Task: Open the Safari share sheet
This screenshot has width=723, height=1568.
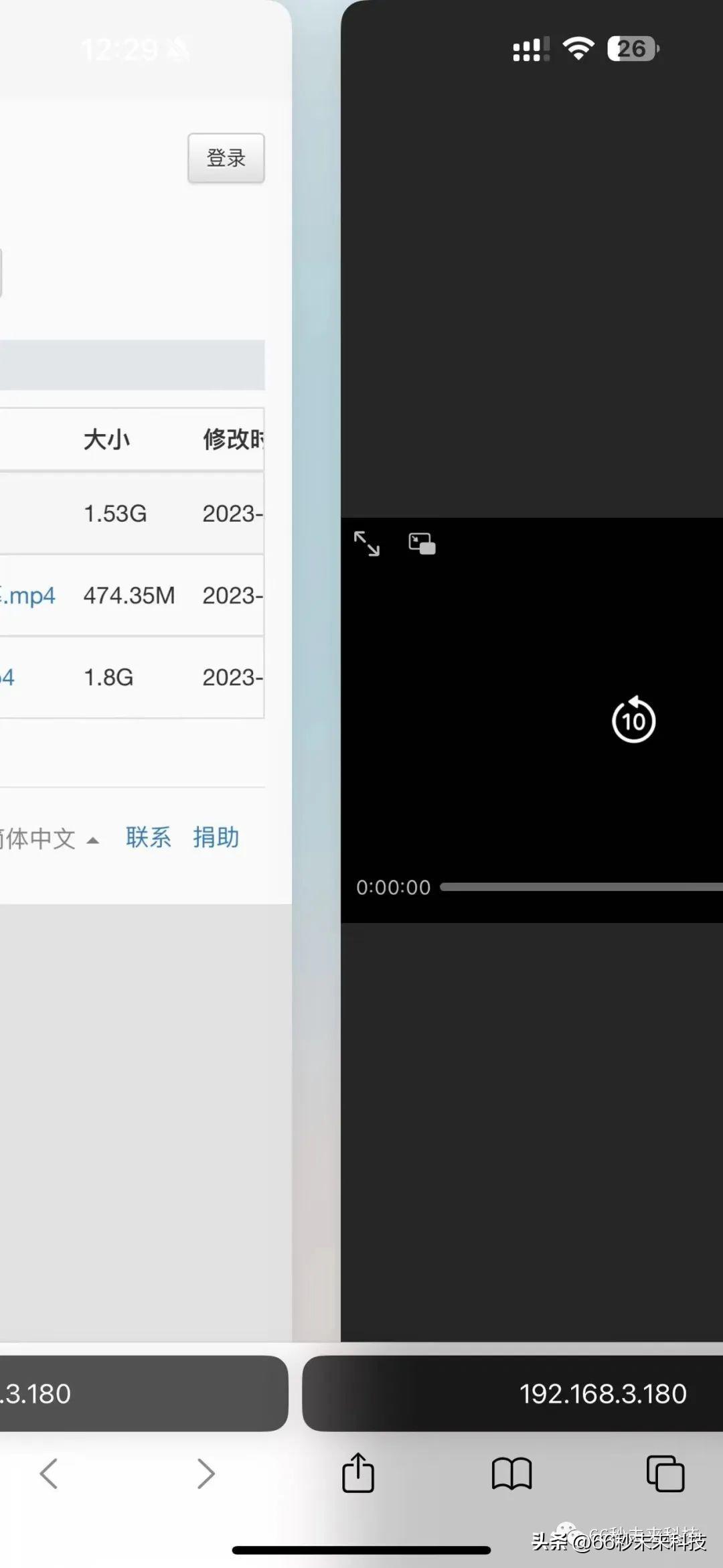Action: click(x=358, y=1473)
